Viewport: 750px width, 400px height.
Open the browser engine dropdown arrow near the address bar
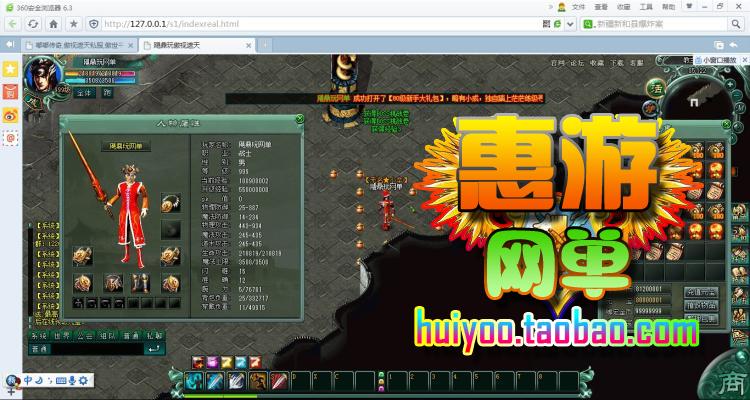point(570,24)
